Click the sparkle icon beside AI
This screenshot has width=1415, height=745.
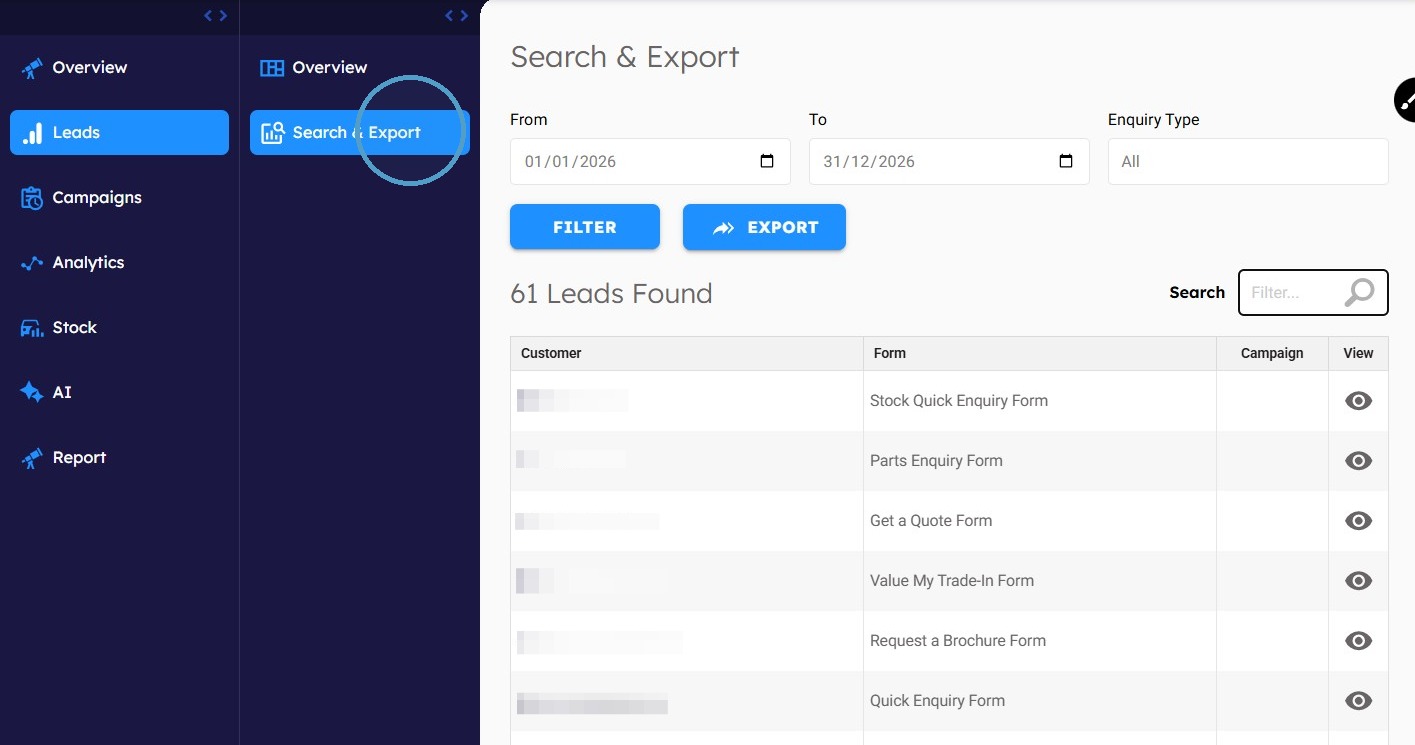click(x=32, y=392)
